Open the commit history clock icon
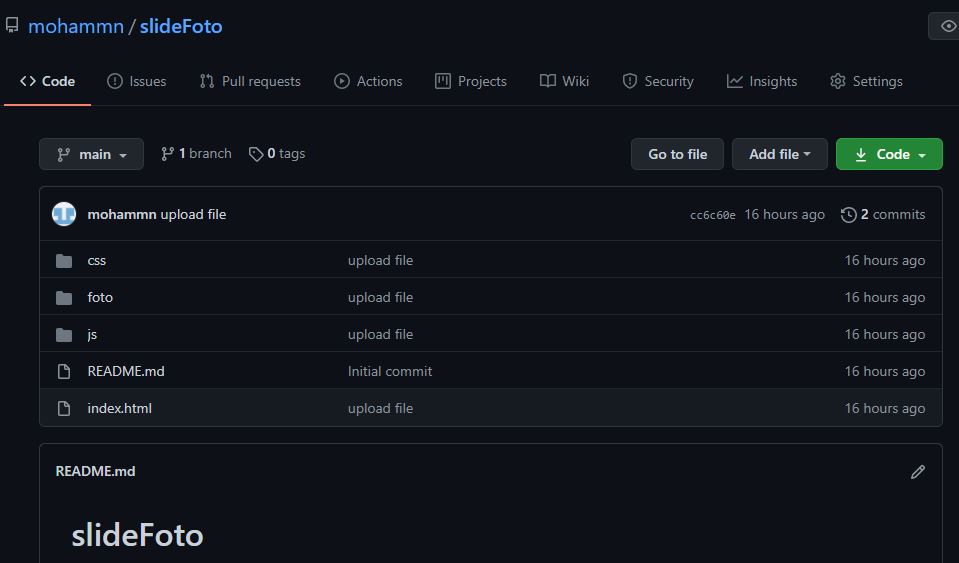 tap(849, 215)
